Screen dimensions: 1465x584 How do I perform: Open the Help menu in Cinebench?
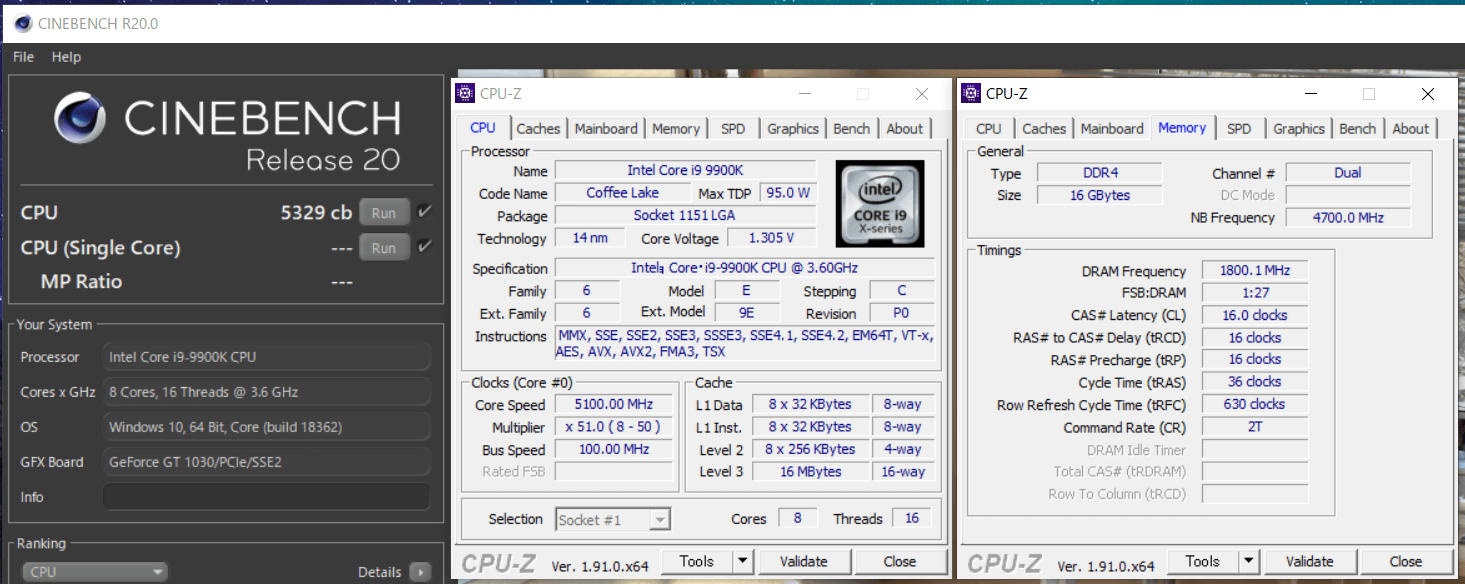coord(66,57)
